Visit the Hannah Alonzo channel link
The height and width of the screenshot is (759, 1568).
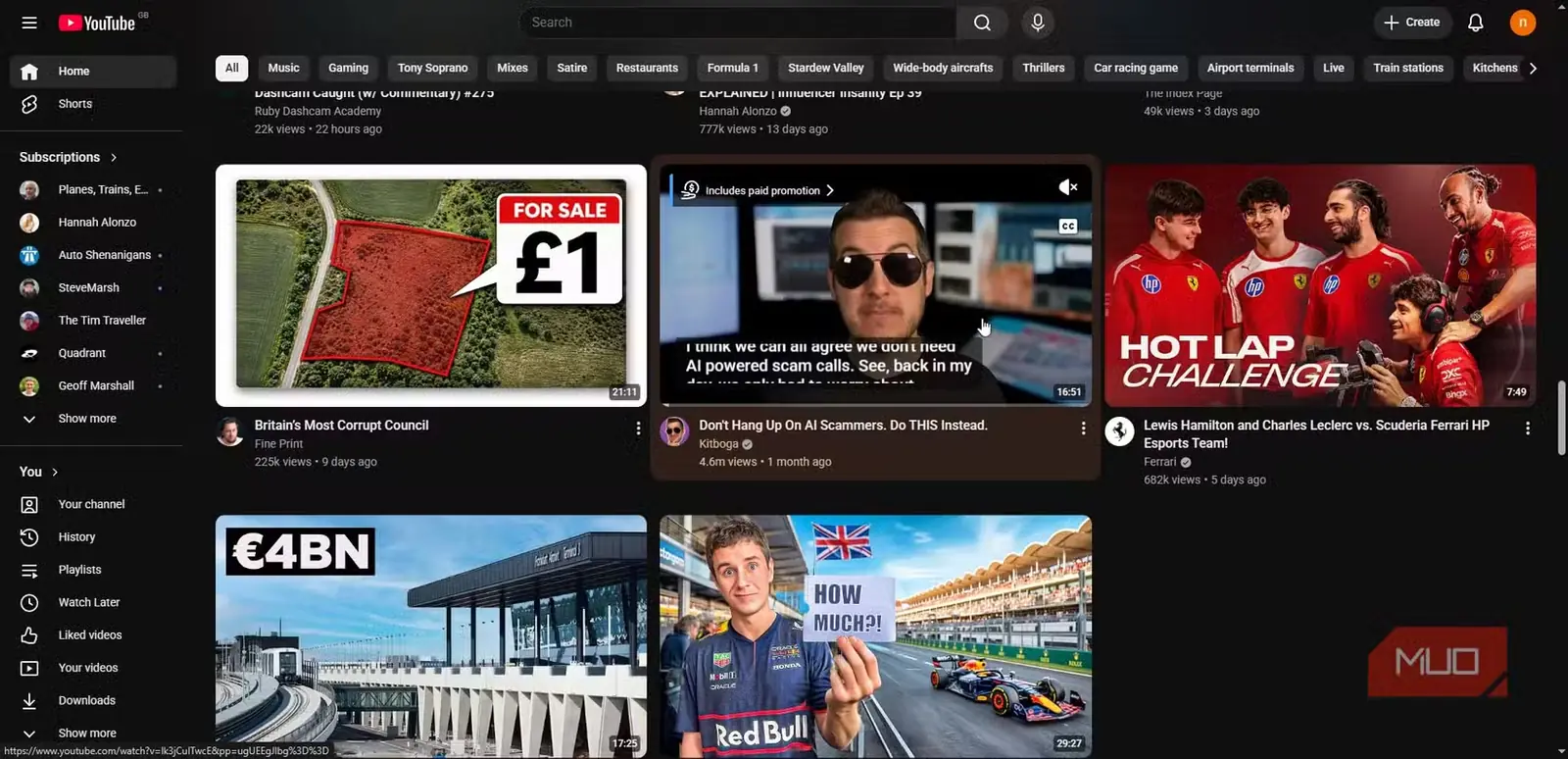point(738,111)
